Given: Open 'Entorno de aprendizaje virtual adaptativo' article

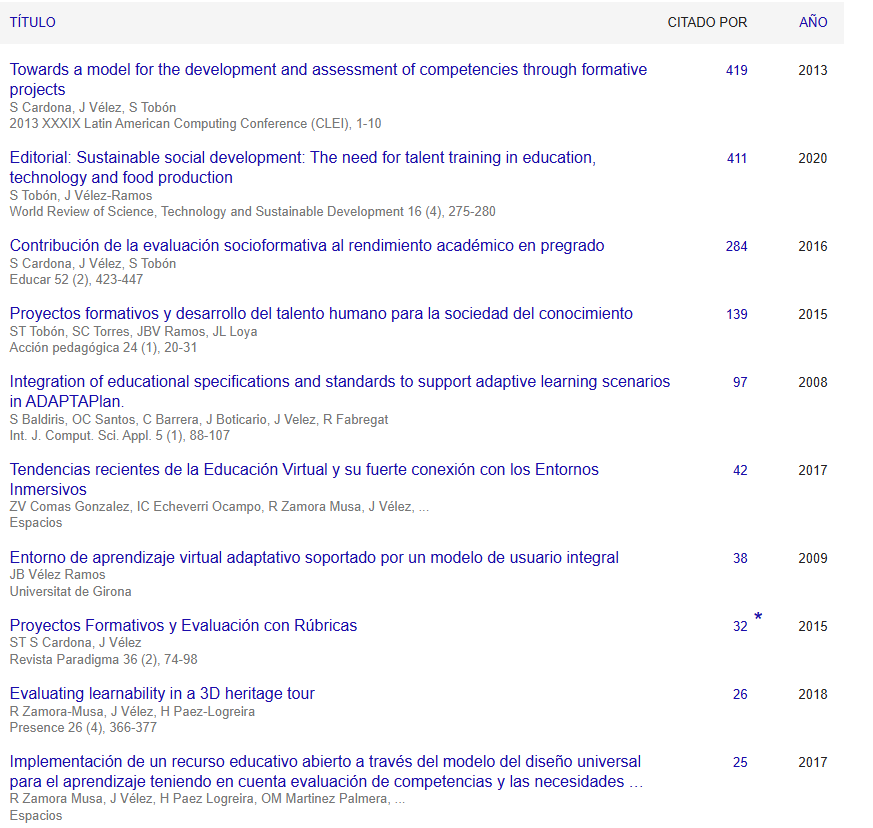Looking at the screenshot, I should tap(314, 558).
